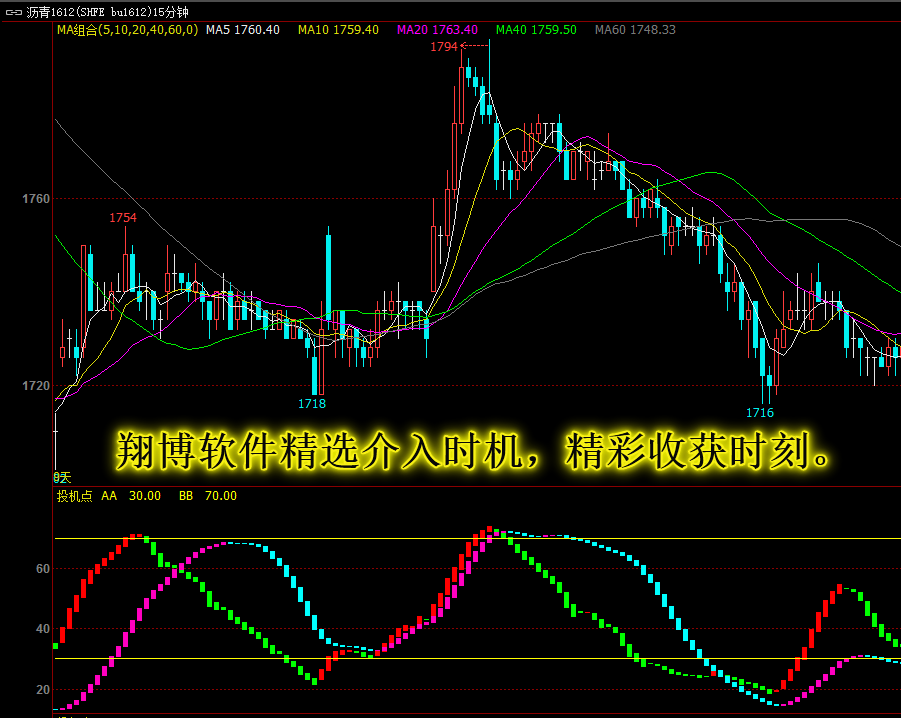Click the 60 level on the indicator axis

point(43,569)
